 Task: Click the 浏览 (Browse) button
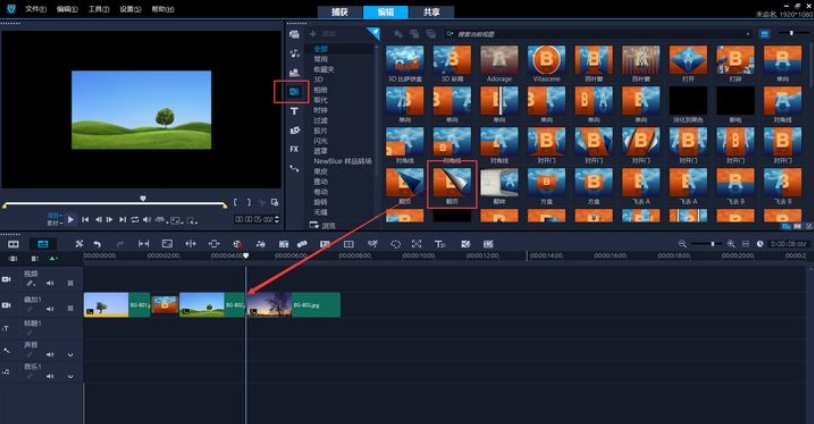pyautogui.click(x=323, y=226)
